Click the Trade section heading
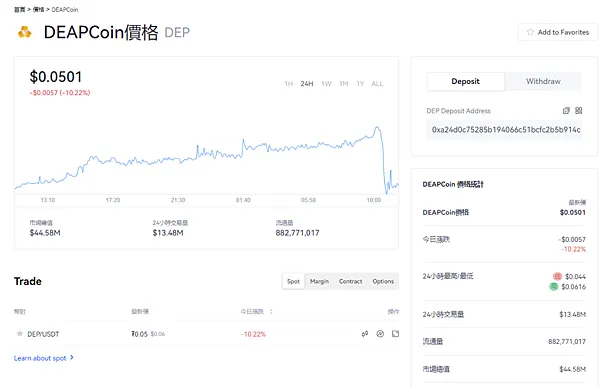This screenshot has height=387, width=600. (x=28, y=281)
